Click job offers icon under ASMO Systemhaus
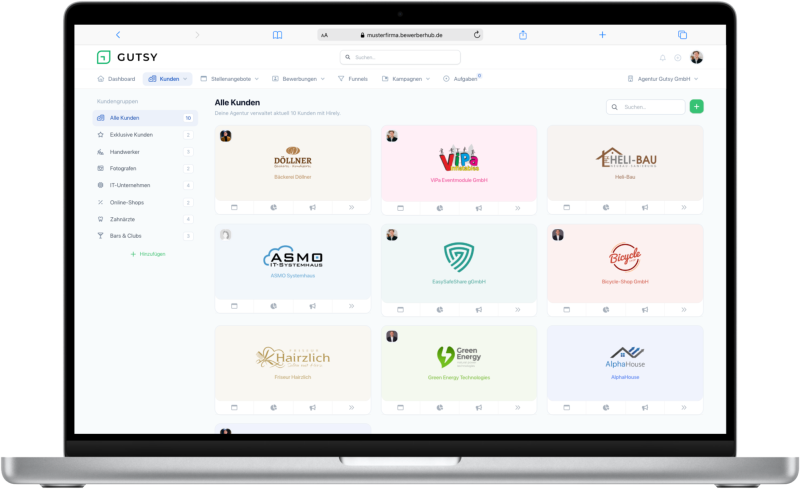The image size is (800, 489). point(234,306)
